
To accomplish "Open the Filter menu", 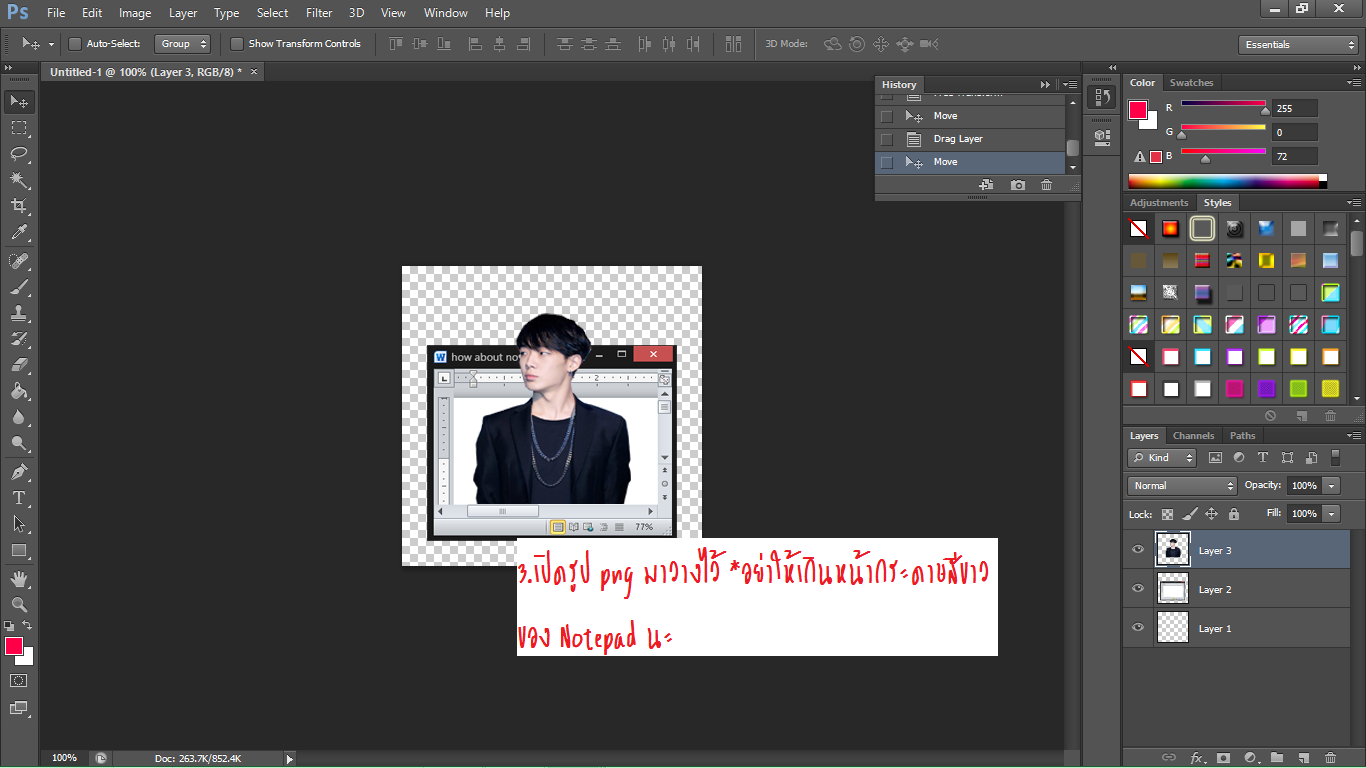I will 319,13.
